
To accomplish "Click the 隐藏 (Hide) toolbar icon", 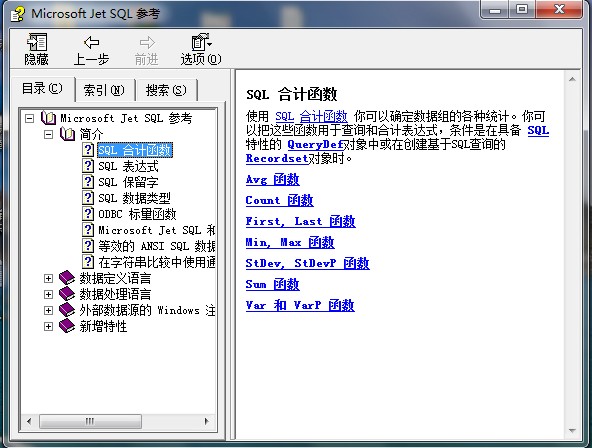I will (x=37, y=42).
